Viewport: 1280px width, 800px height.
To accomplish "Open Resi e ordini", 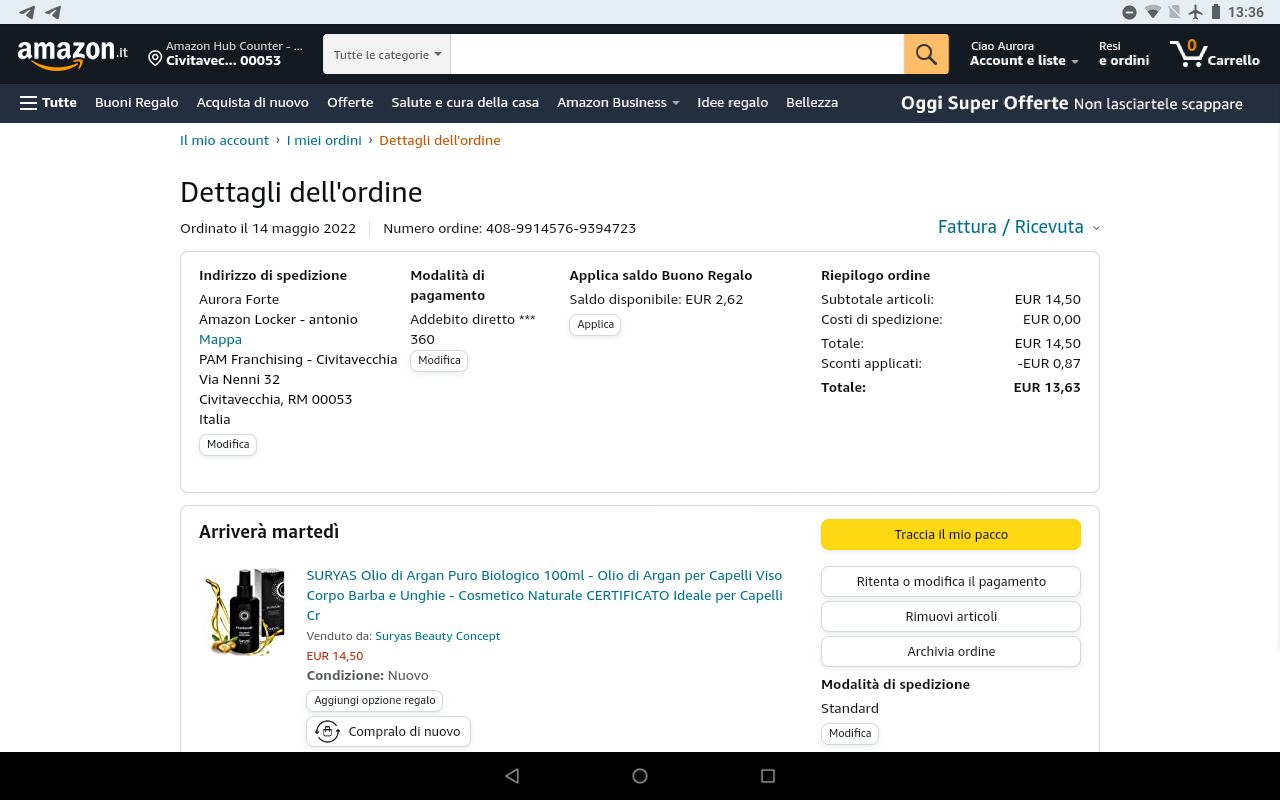I will click(1124, 54).
